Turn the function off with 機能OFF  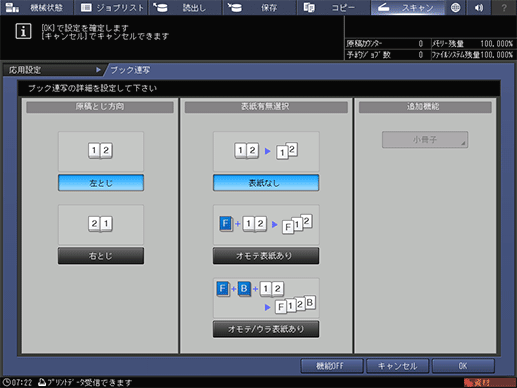332,366
